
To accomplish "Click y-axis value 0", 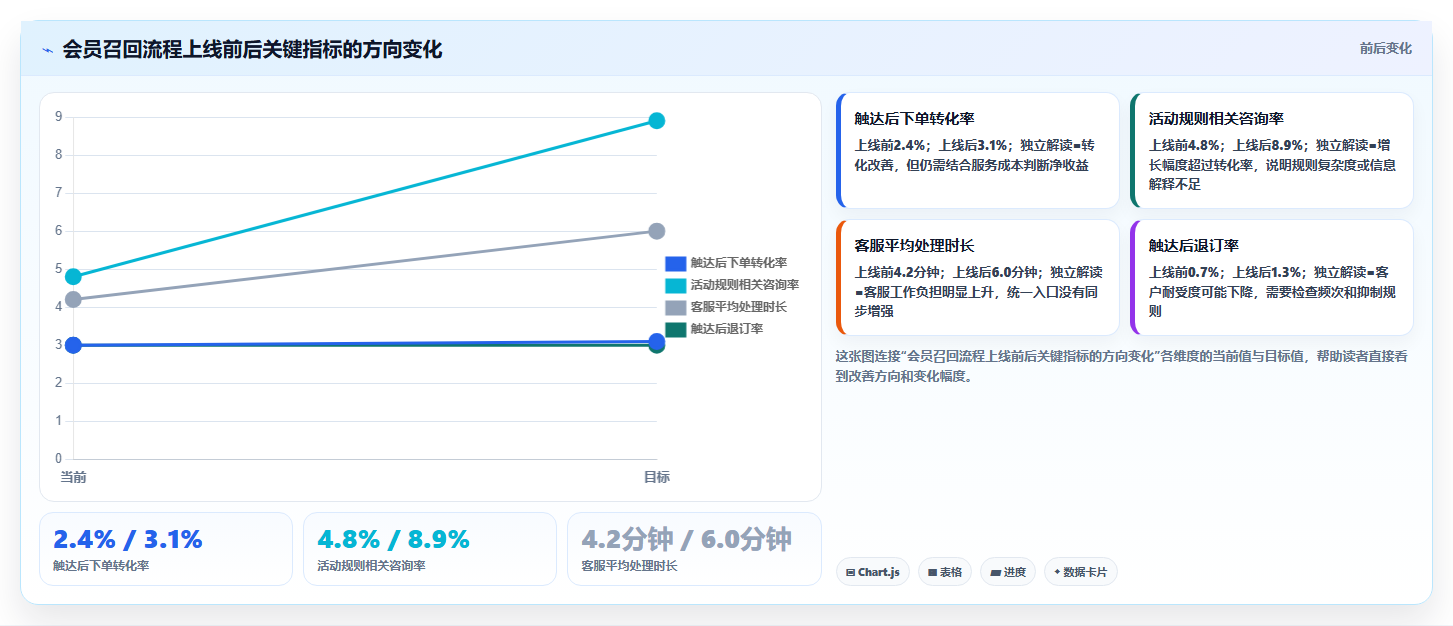I will [x=59, y=459].
